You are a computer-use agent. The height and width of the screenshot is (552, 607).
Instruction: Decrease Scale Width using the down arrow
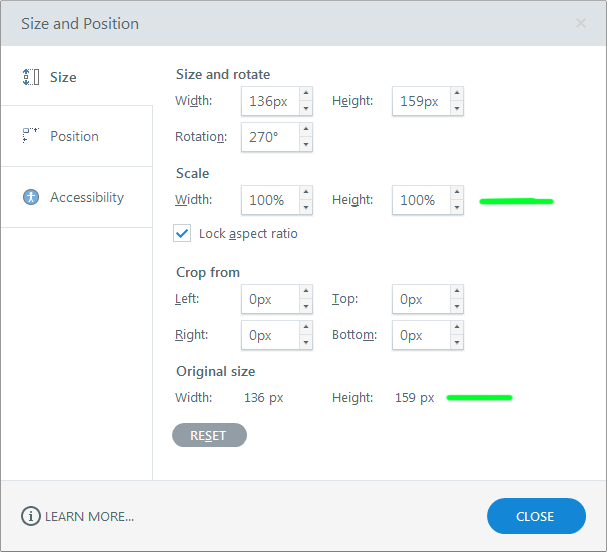click(x=306, y=207)
